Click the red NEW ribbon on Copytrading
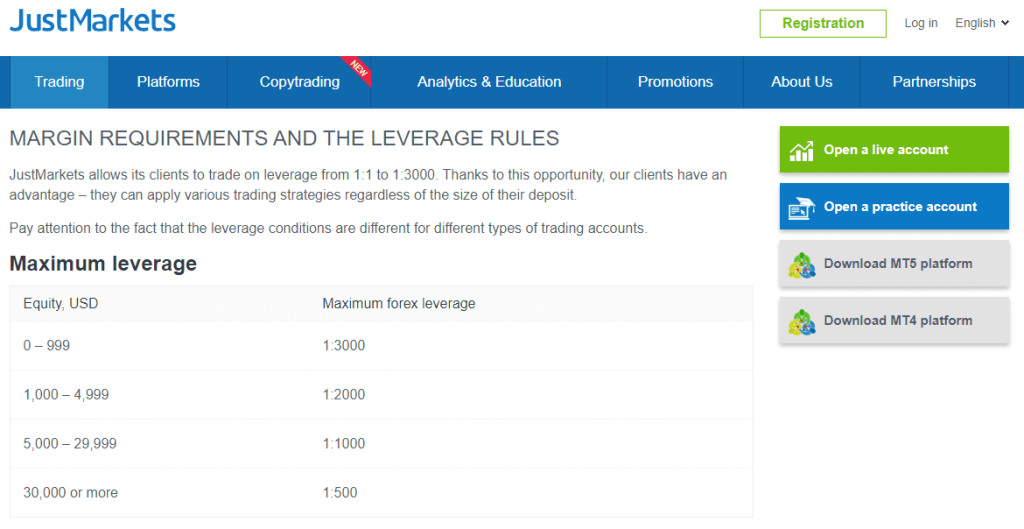Image resolution: width=1024 pixels, height=529 pixels. click(x=357, y=70)
